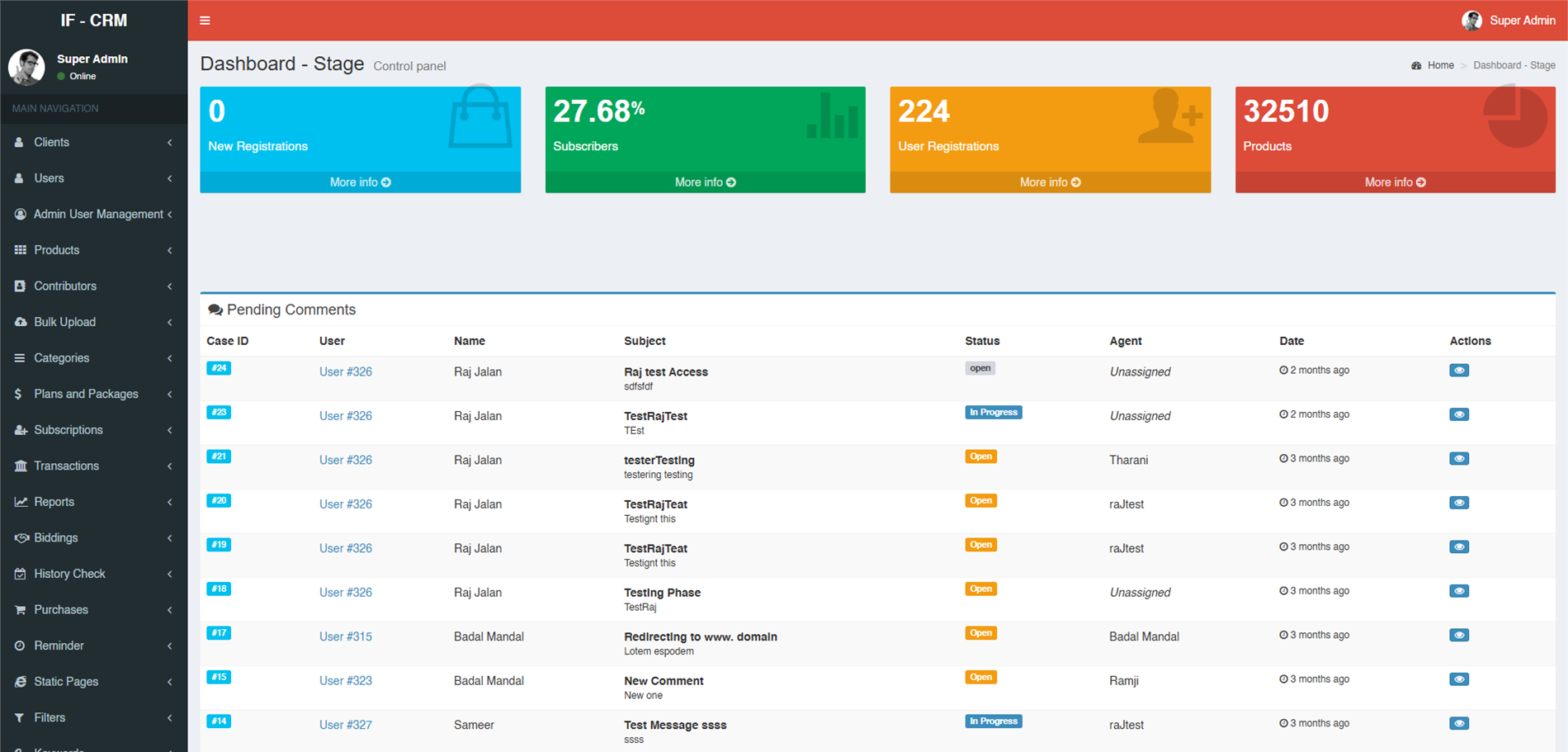
Task: View case #21 using eye icon
Action: click(x=1459, y=459)
